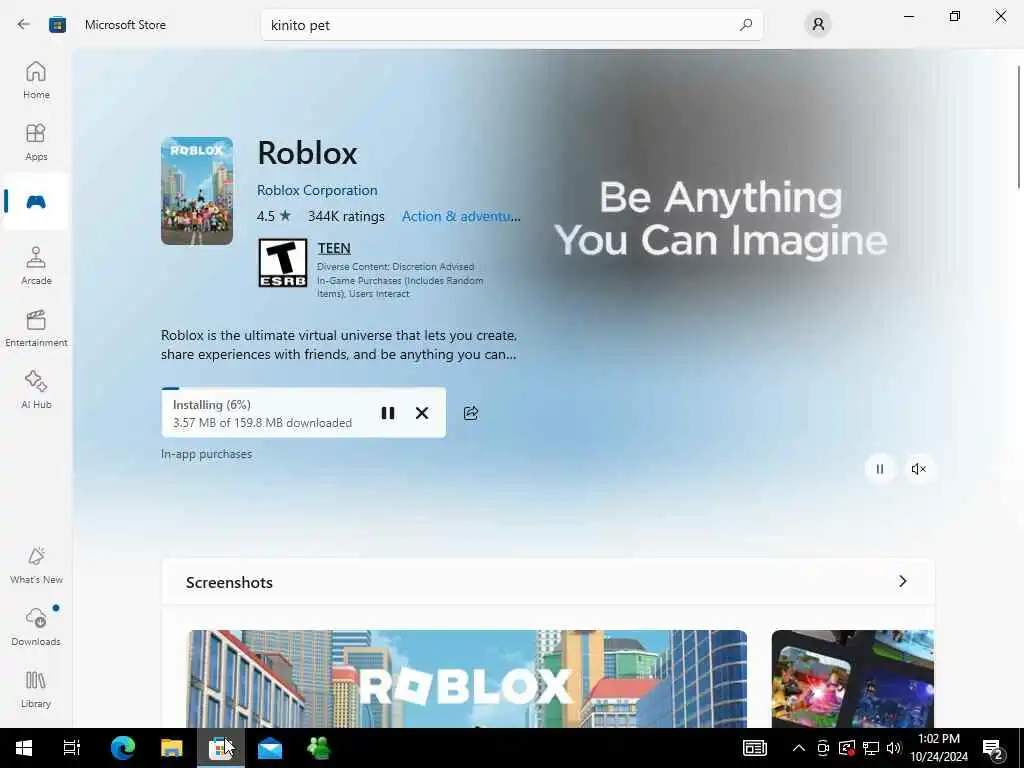The width and height of the screenshot is (1024, 768).
Task: Click the Roblox title heading
Action: click(x=308, y=153)
